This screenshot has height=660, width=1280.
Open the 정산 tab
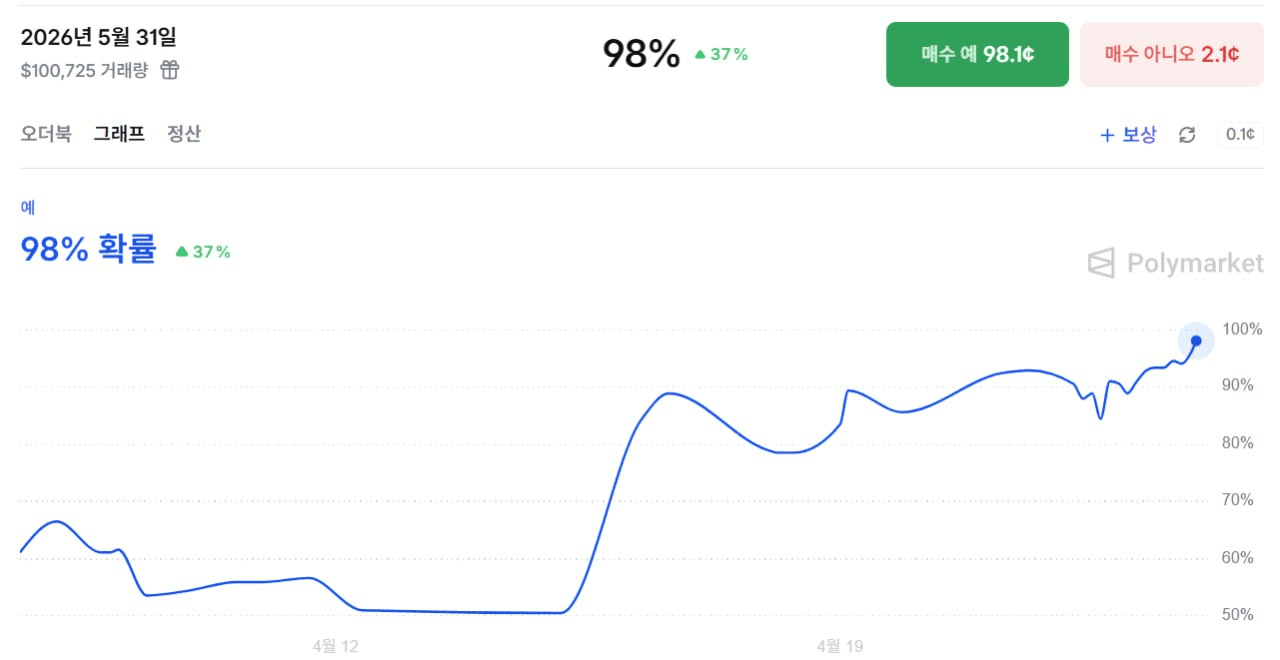(x=184, y=134)
